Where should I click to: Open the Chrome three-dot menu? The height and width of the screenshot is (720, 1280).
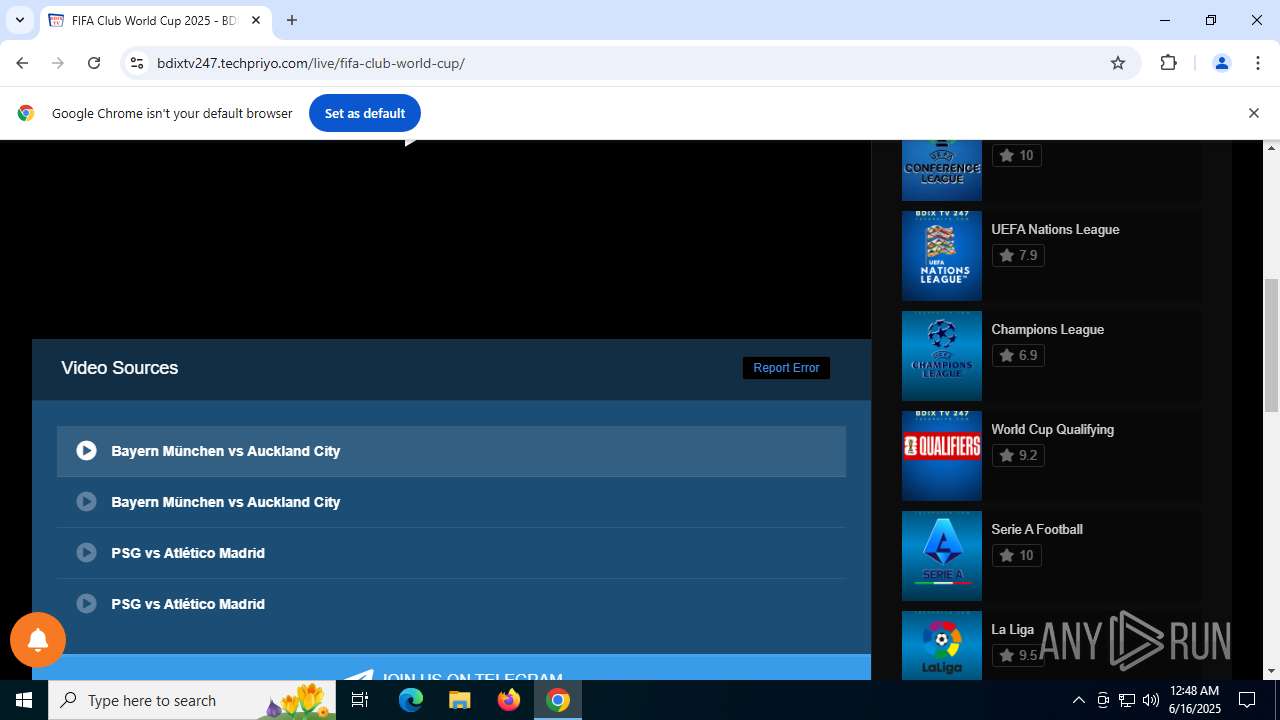(x=1258, y=63)
